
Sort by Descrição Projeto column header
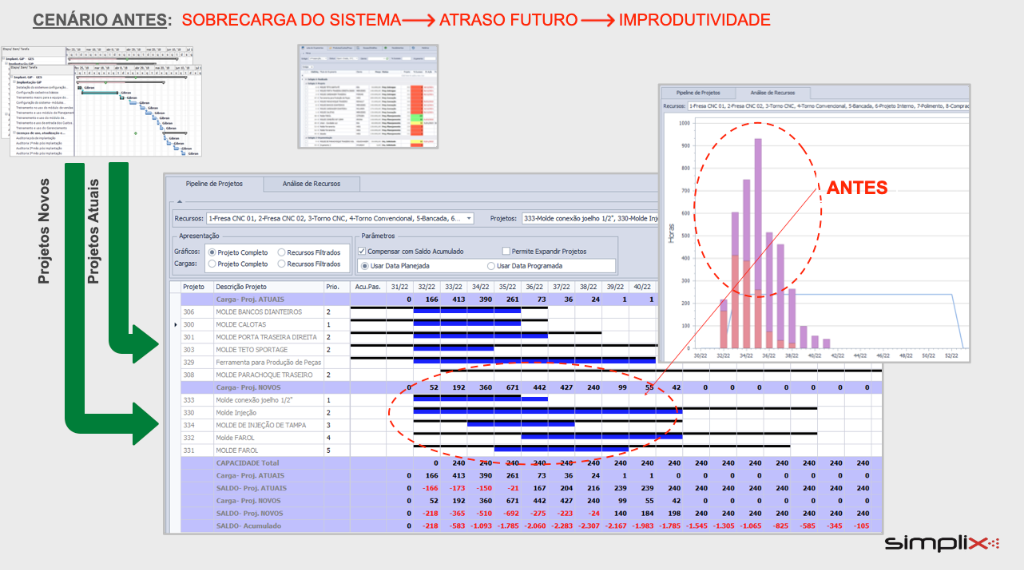(268, 287)
